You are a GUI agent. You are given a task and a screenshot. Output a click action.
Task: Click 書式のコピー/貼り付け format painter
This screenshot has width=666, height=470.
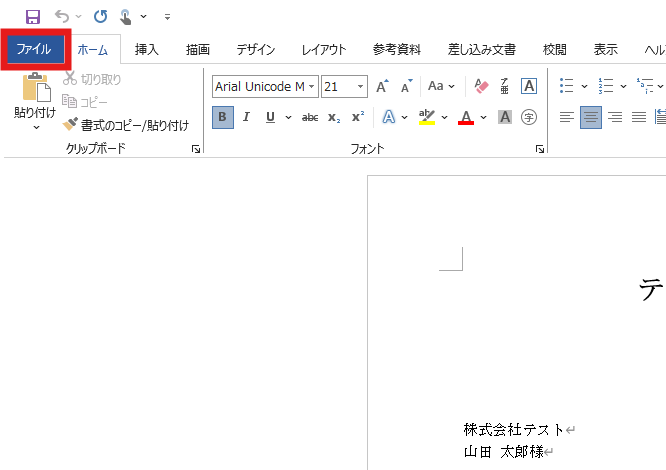(126, 125)
